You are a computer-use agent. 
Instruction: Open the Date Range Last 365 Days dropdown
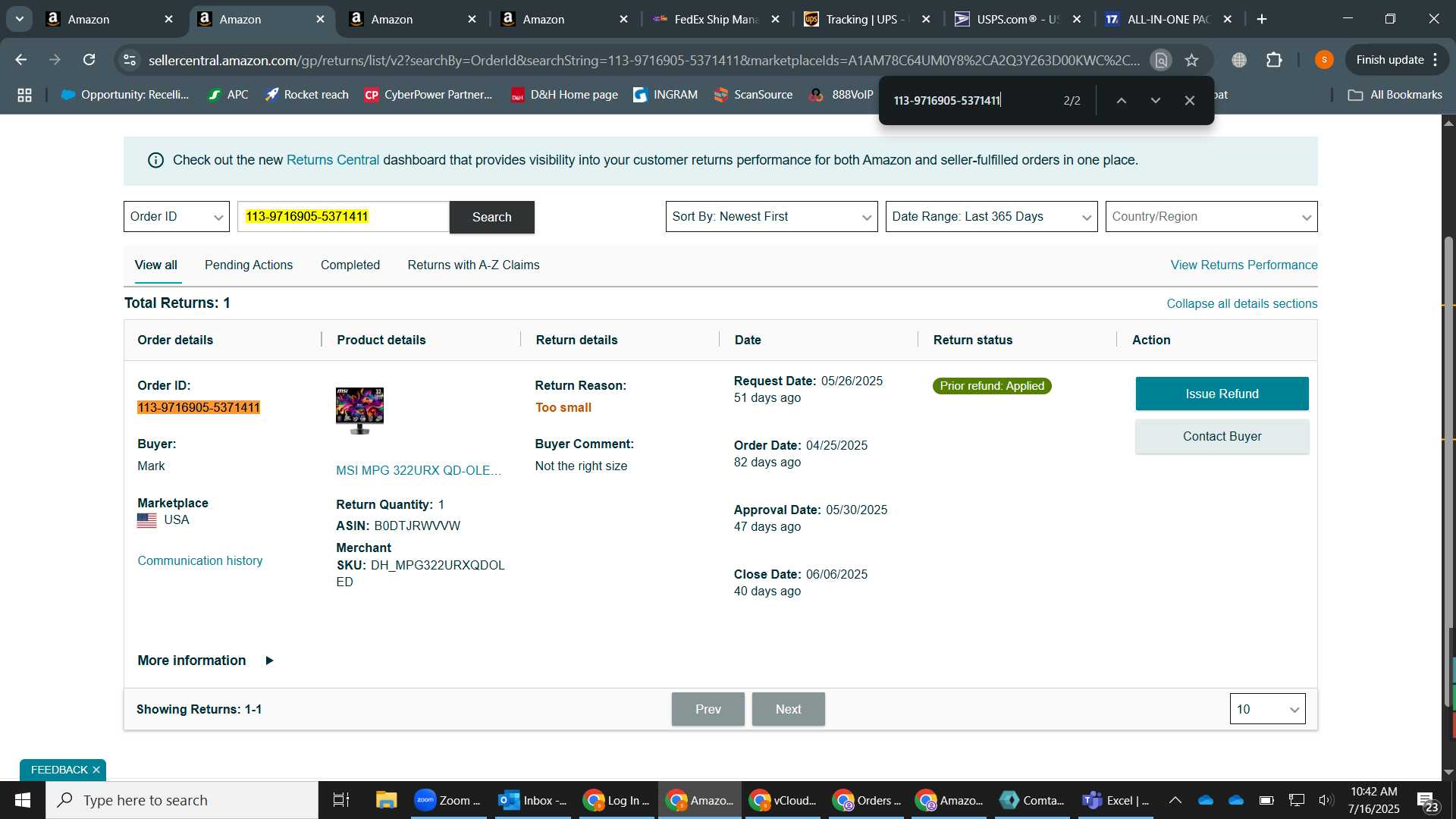(x=991, y=217)
